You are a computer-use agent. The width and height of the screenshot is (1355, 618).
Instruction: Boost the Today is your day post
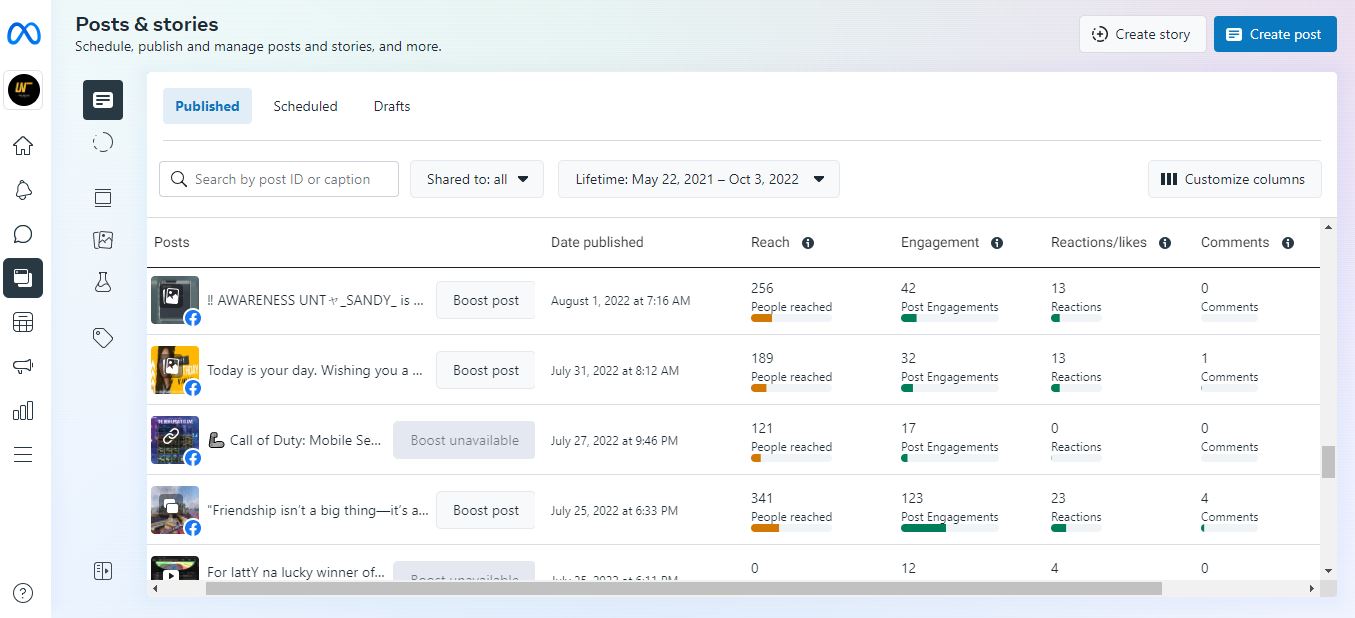click(x=486, y=370)
